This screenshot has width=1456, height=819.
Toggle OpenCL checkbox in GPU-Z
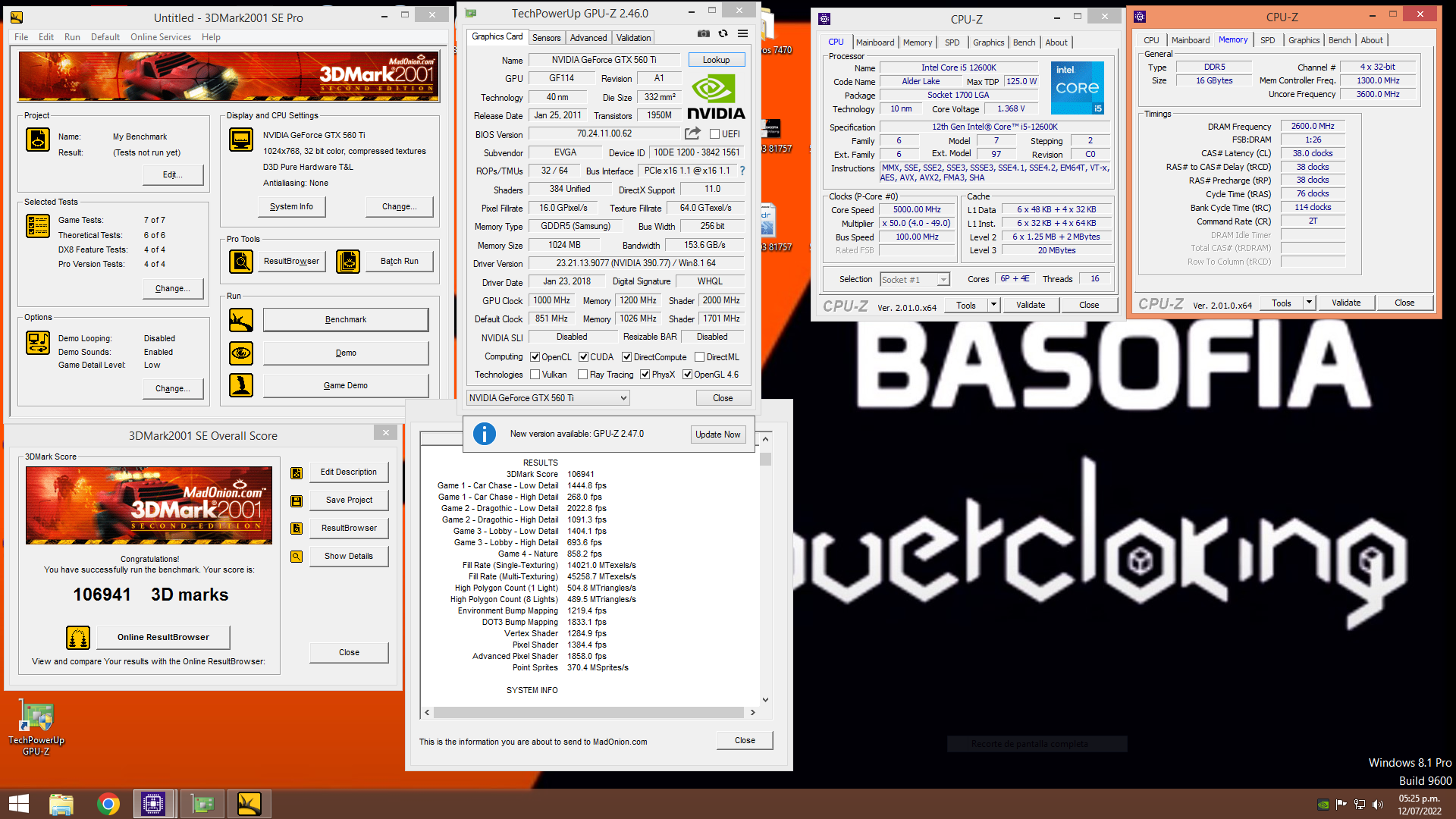click(535, 357)
